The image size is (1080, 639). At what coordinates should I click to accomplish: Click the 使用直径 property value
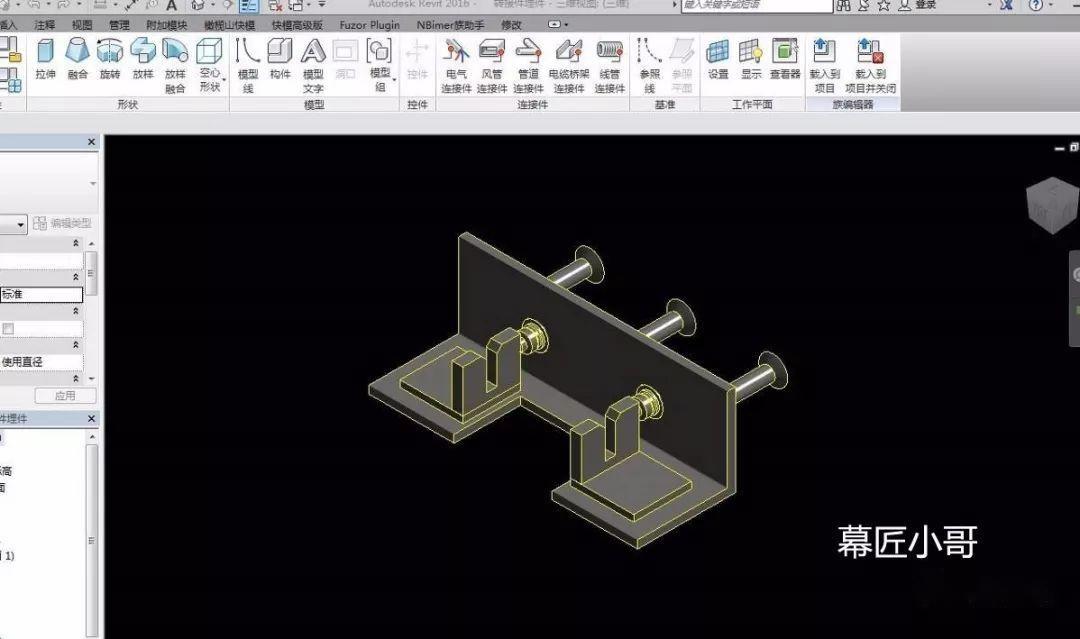point(41,362)
